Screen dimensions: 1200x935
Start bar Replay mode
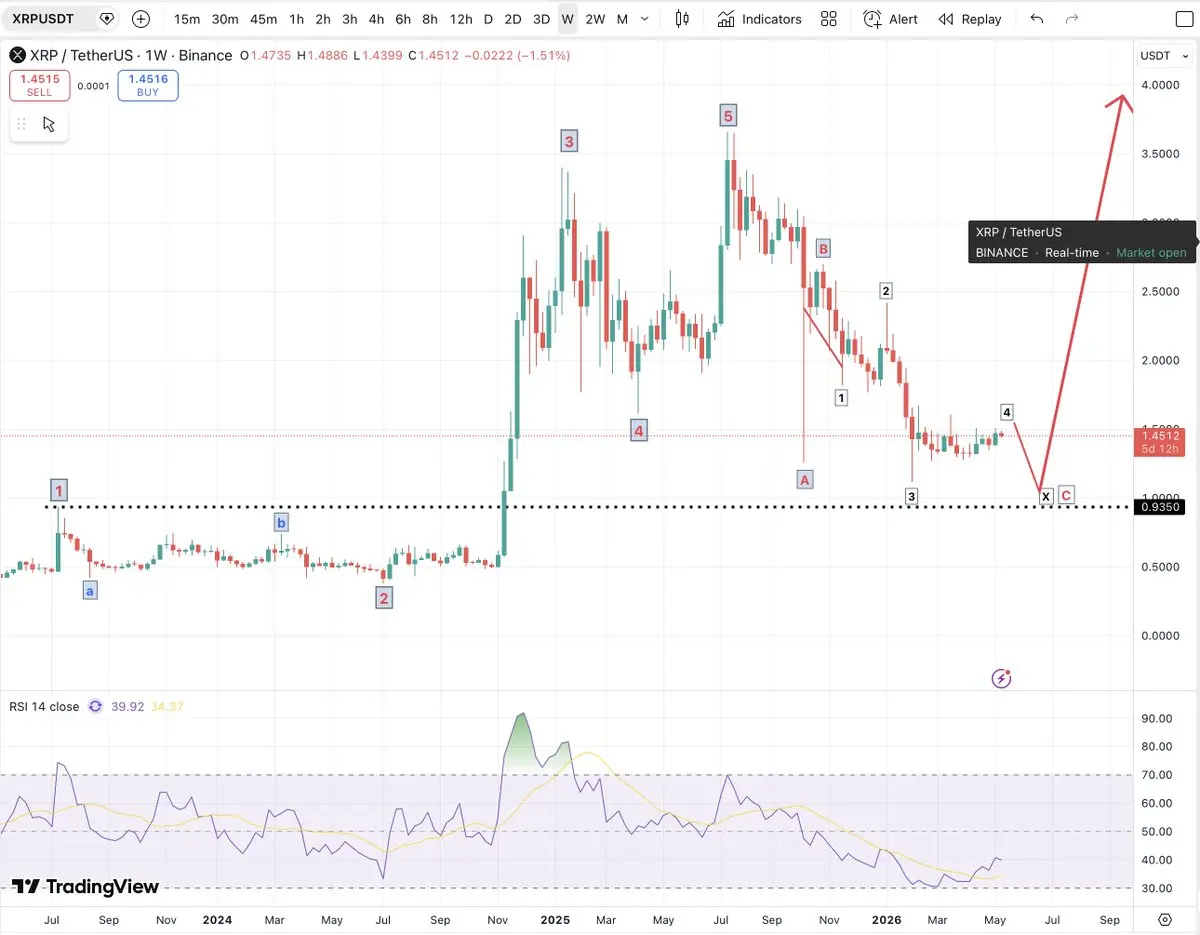pyautogui.click(x=970, y=19)
